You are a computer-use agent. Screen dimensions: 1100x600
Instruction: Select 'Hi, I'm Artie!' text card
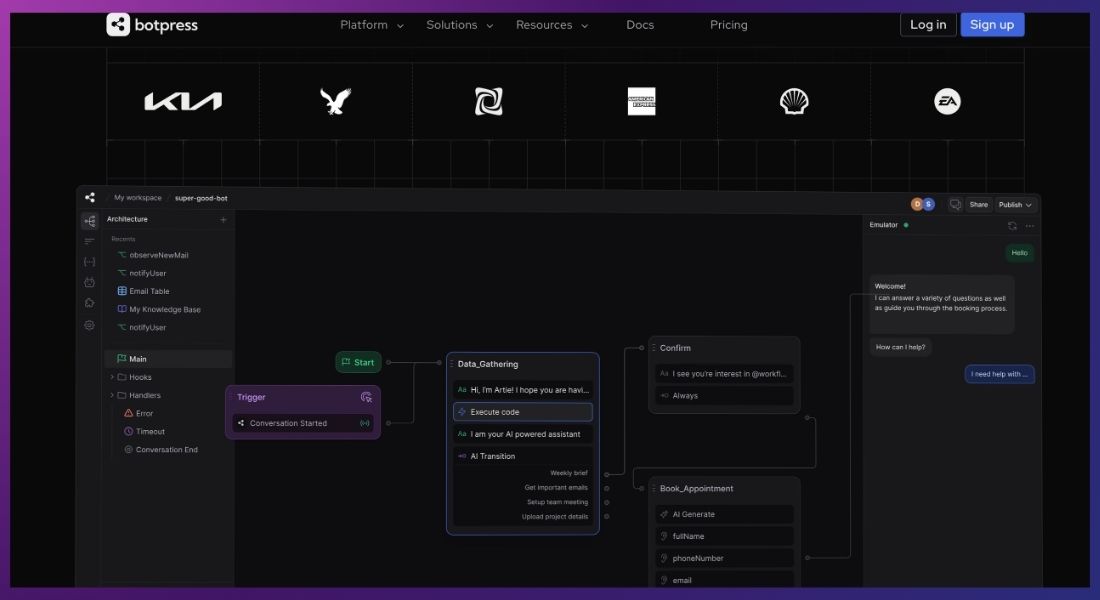point(523,389)
